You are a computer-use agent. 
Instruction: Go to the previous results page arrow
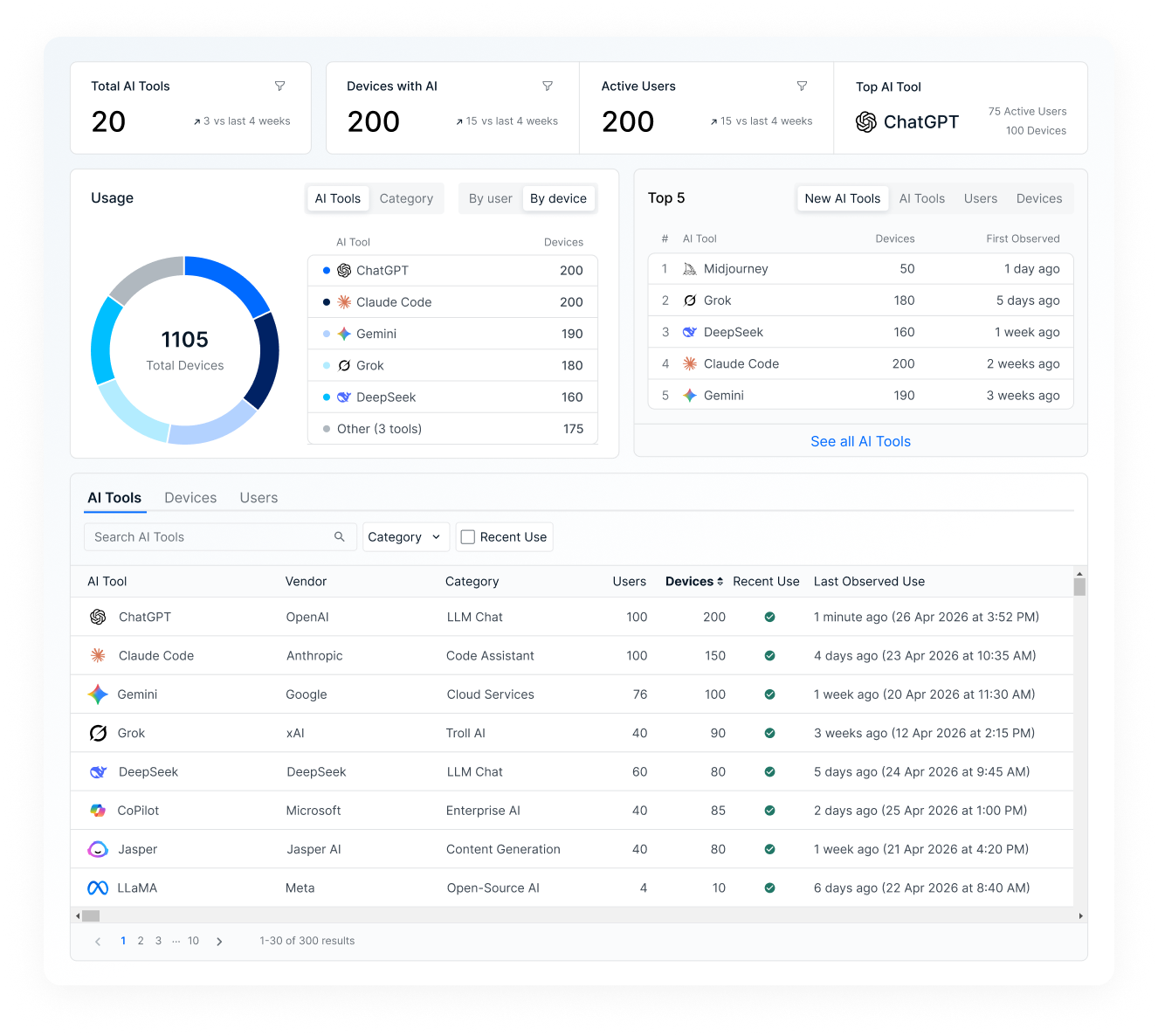click(98, 942)
